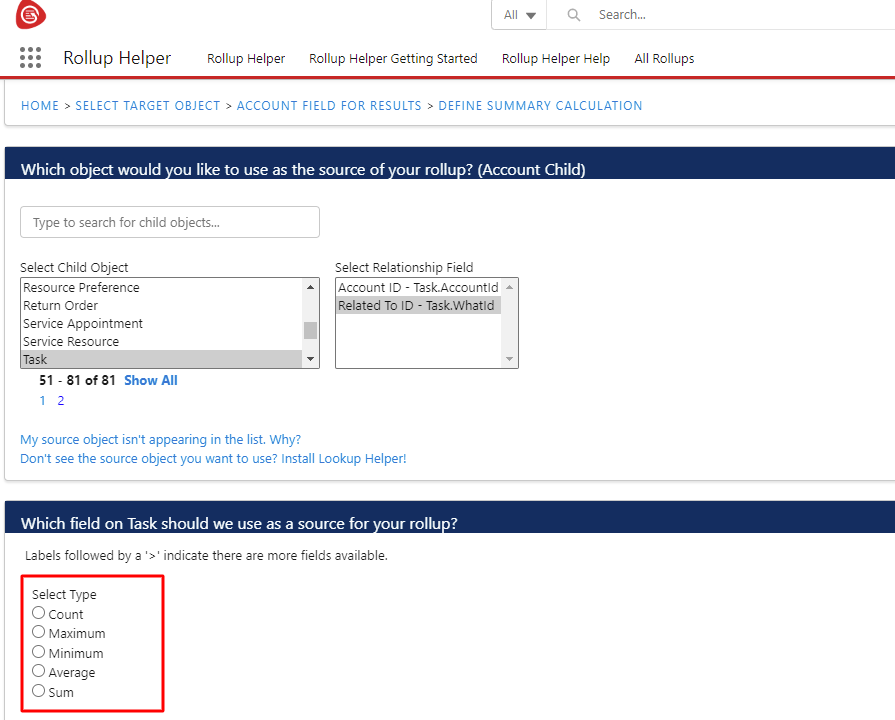Select the Maximum radio button
This screenshot has width=895, height=720.
[x=38, y=632]
